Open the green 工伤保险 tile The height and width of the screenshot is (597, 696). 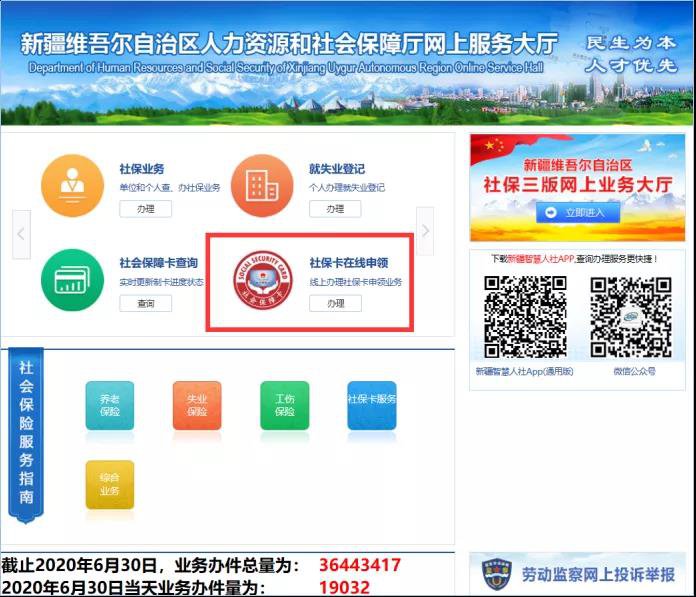click(x=285, y=405)
